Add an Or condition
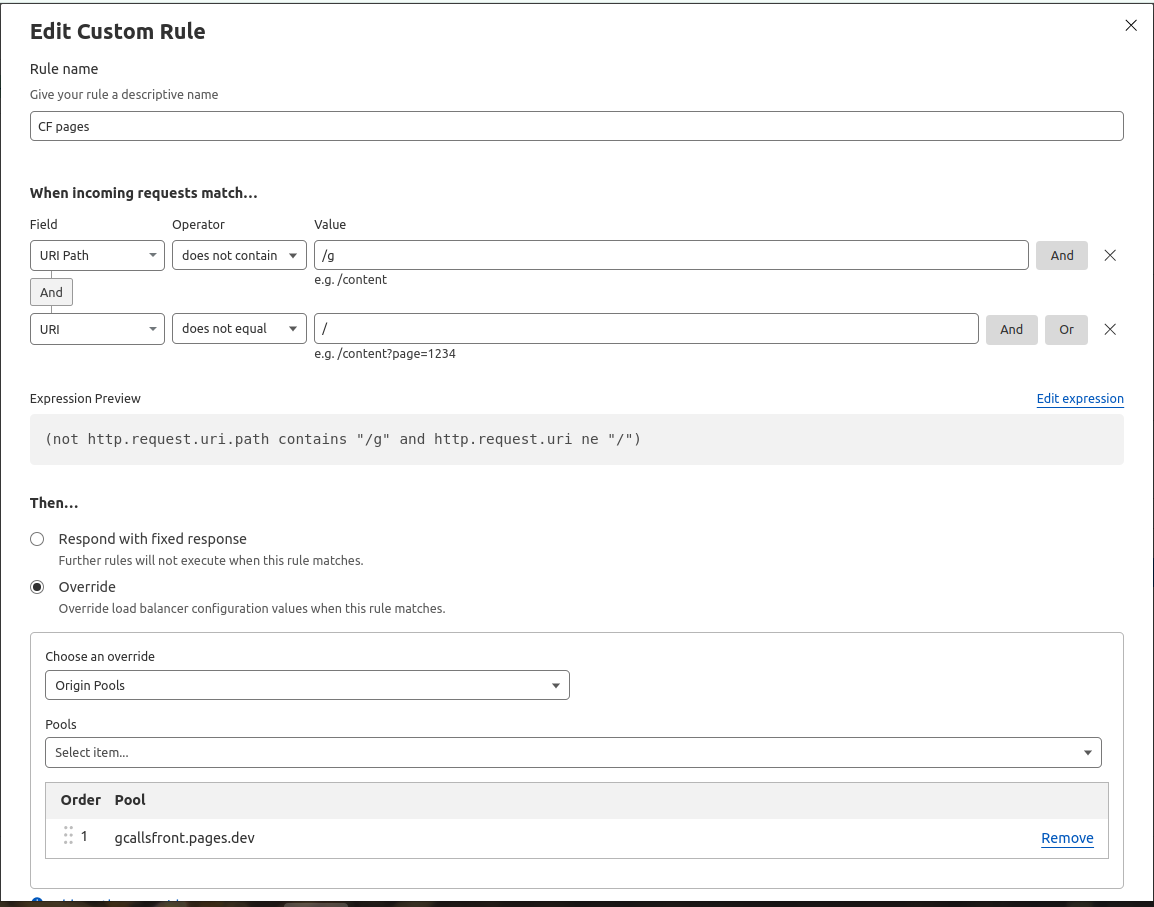Screen dimensions: 1154x907 tap(1066, 329)
